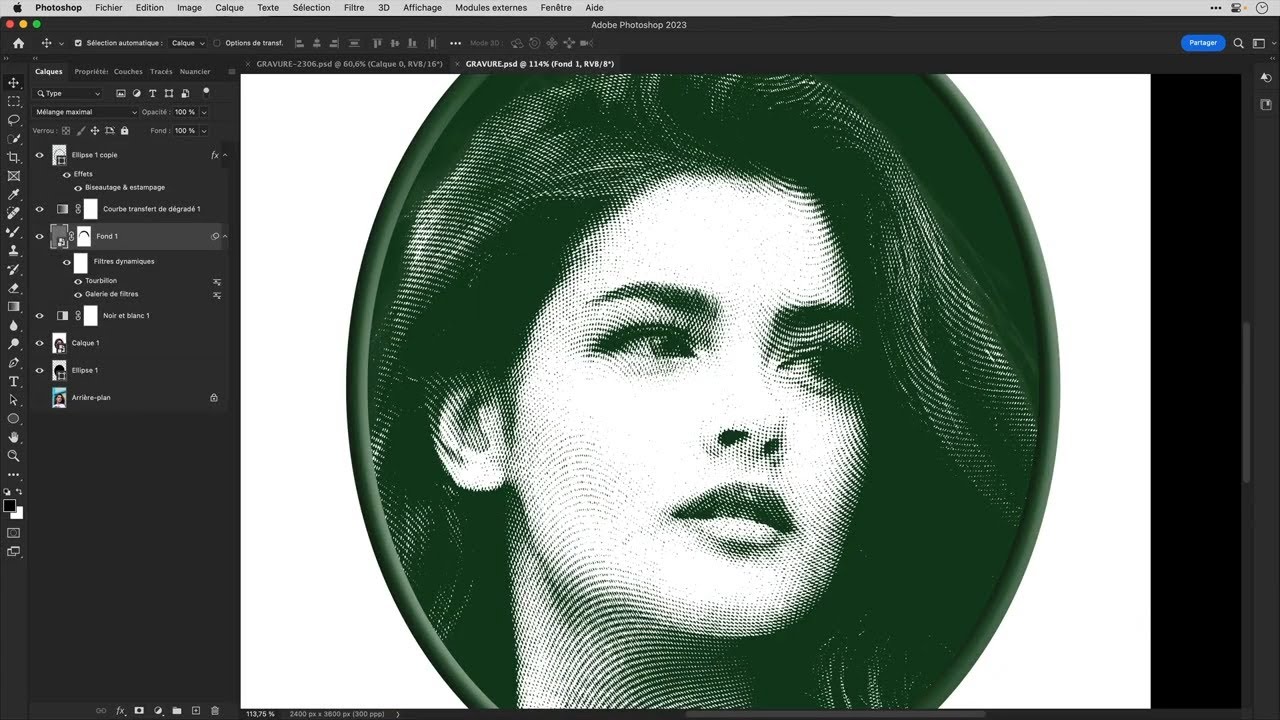Image resolution: width=1280 pixels, height=720 pixels.
Task: Collapse effects of Ellipse 1 copie layer
Action: coord(225,155)
